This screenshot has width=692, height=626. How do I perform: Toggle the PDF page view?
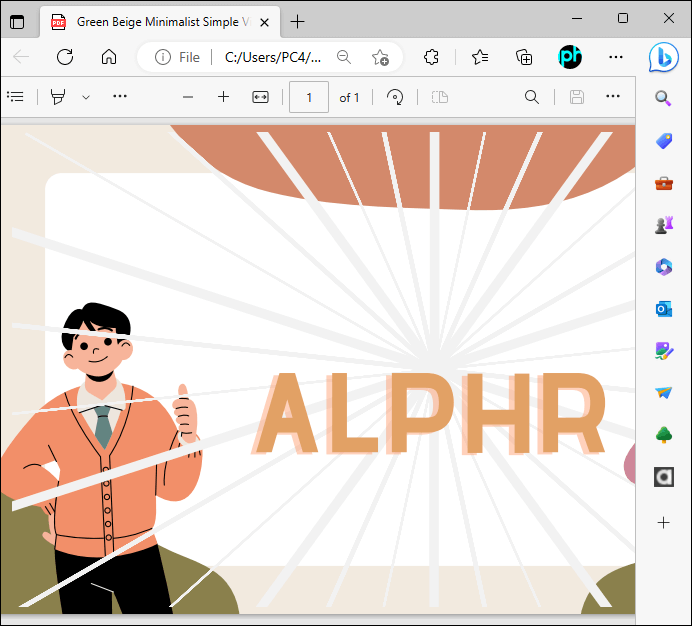440,97
